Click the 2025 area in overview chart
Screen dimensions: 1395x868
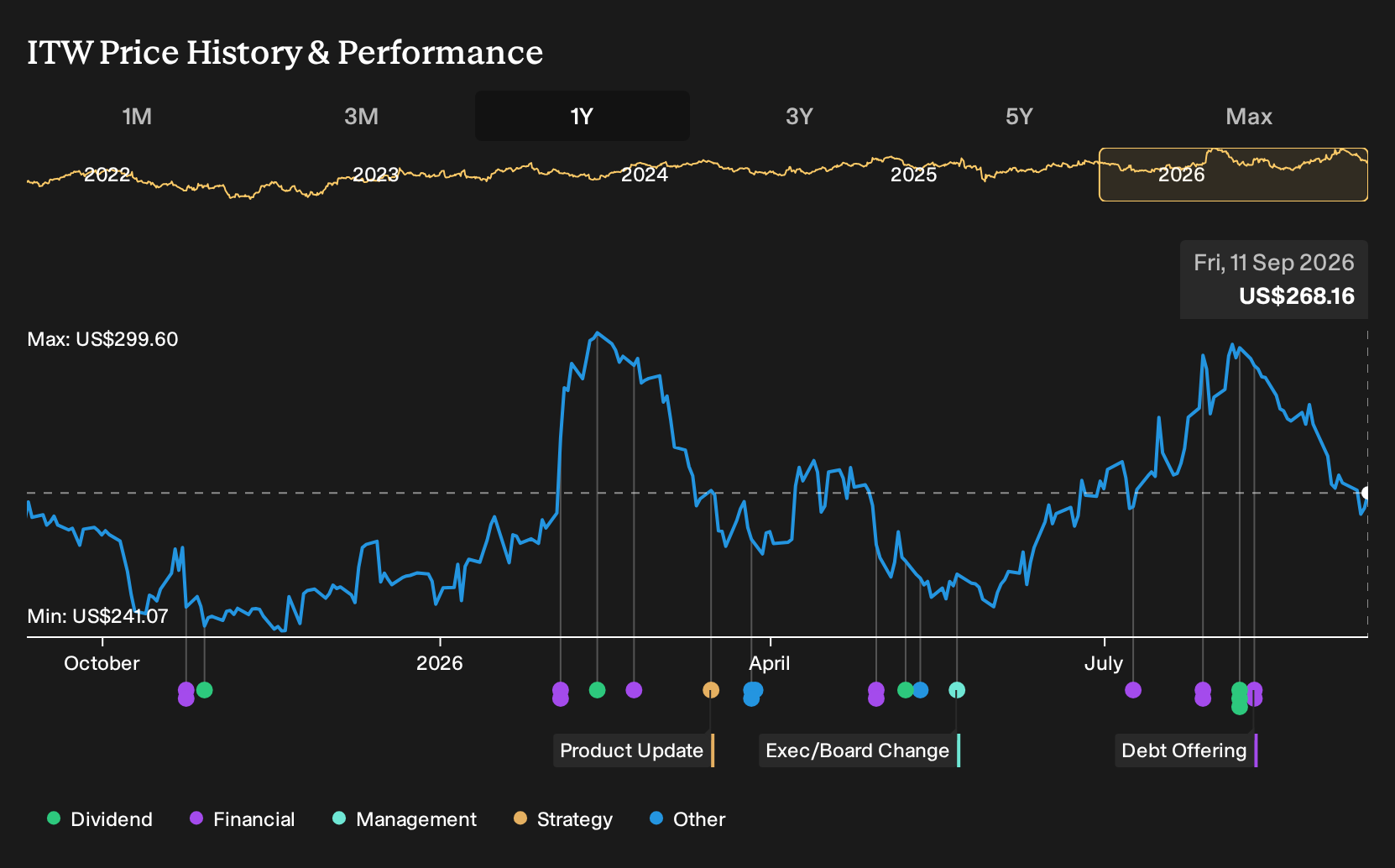pos(913,175)
